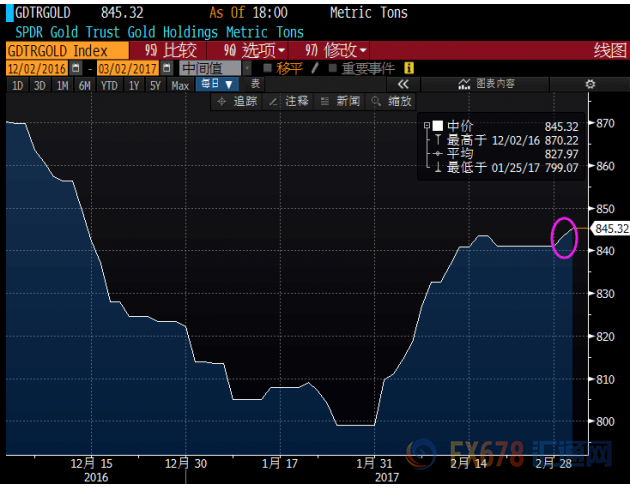Viewport: 630px width, 490px height.
Task: Click the 870 value axis label
Action: 605,123
